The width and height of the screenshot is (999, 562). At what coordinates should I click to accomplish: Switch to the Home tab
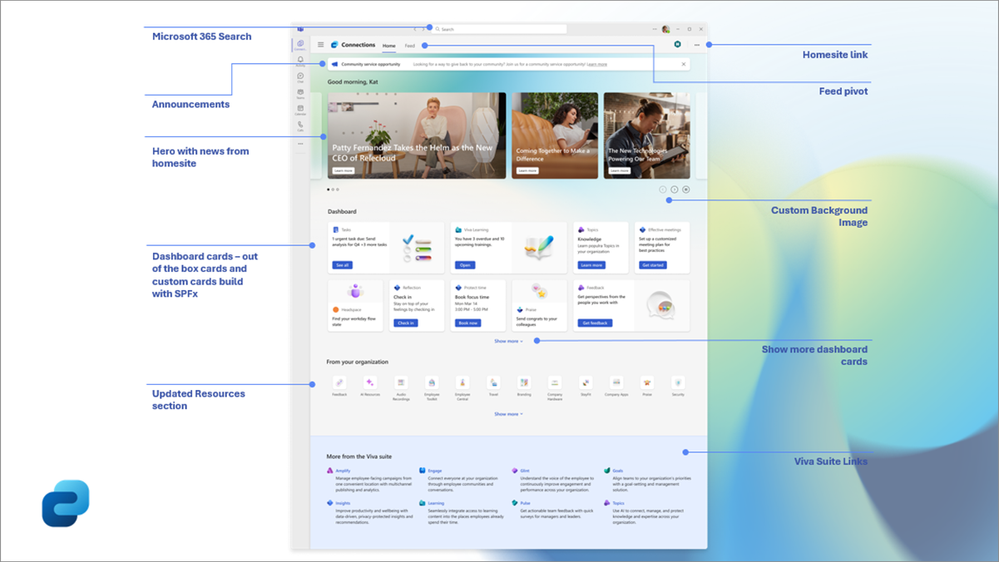[389, 46]
